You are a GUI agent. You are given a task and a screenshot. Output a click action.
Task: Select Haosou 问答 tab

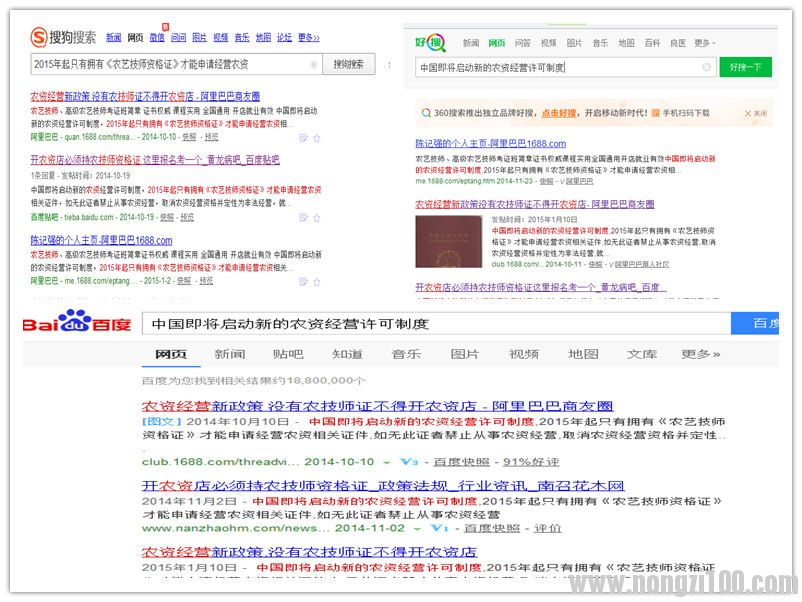pyautogui.click(x=523, y=43)
